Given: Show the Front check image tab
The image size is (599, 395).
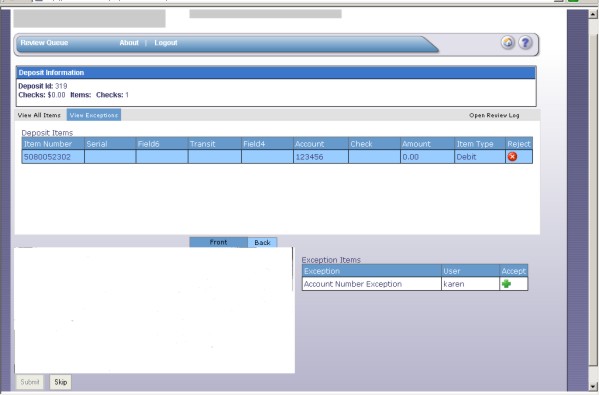Looking at the screenshot, I should (x=218, y=242).
